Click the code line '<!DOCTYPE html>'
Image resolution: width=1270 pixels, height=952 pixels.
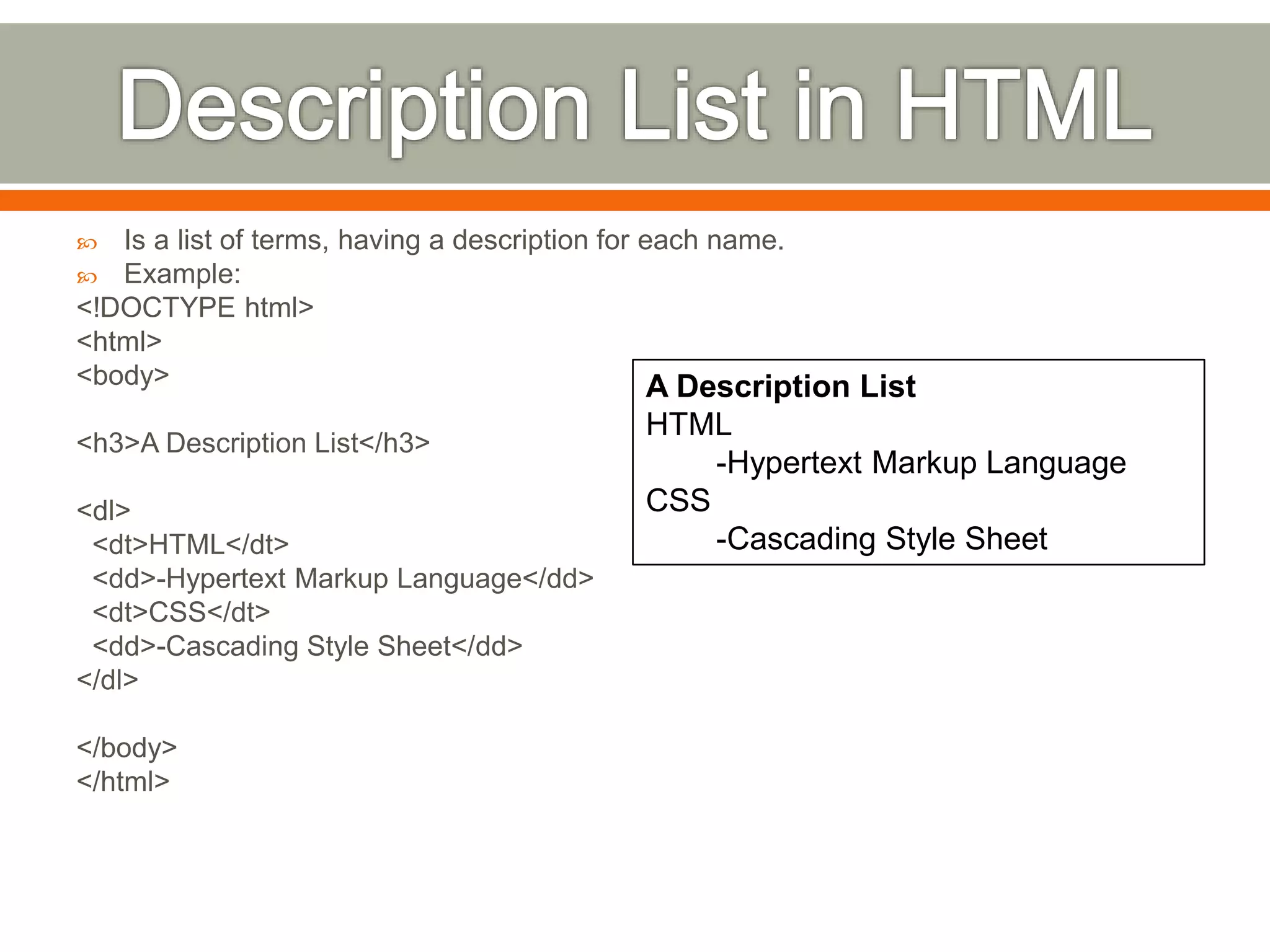pos(195,308)
